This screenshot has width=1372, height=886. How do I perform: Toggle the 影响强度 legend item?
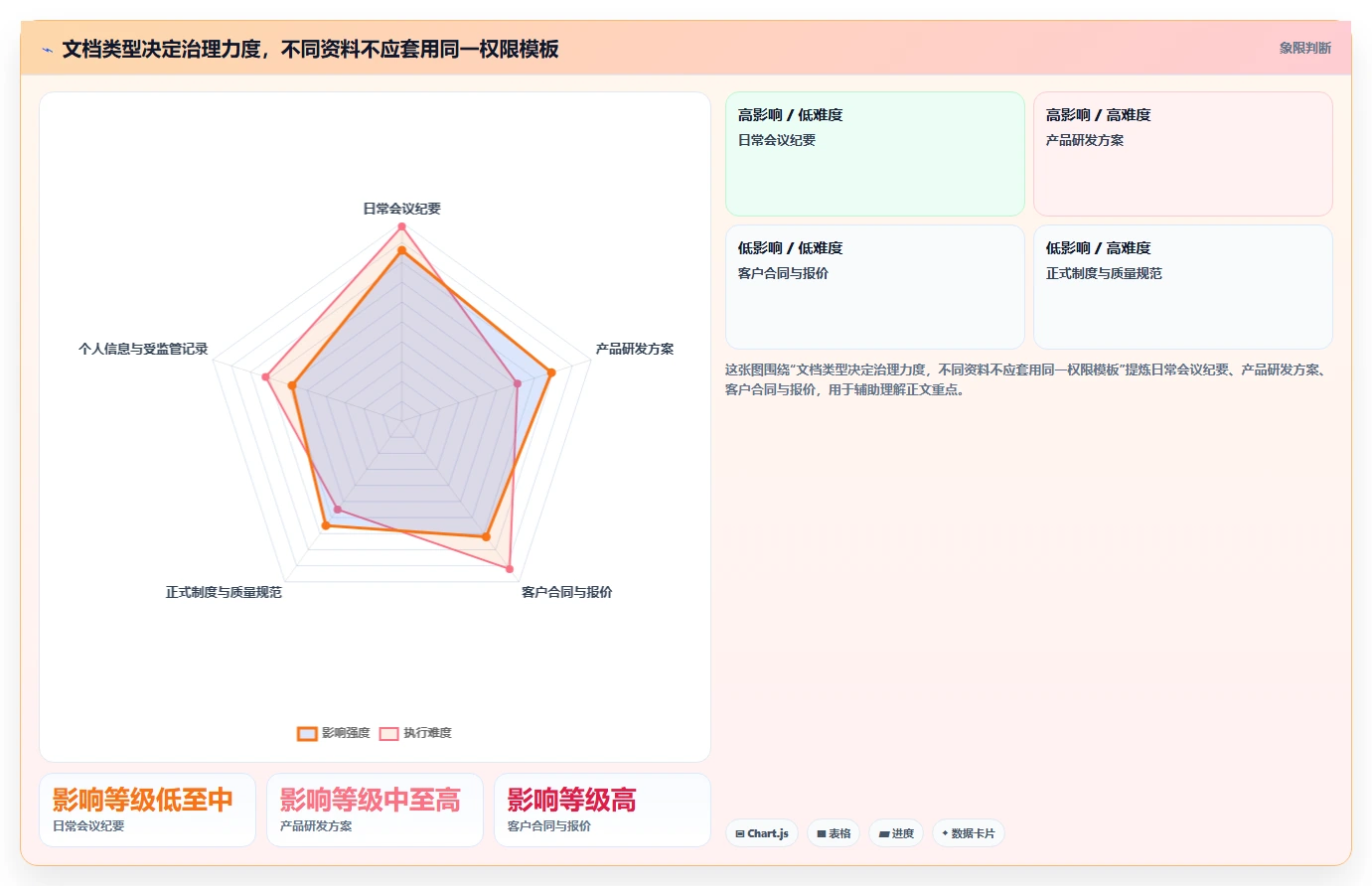pos(334,733)
